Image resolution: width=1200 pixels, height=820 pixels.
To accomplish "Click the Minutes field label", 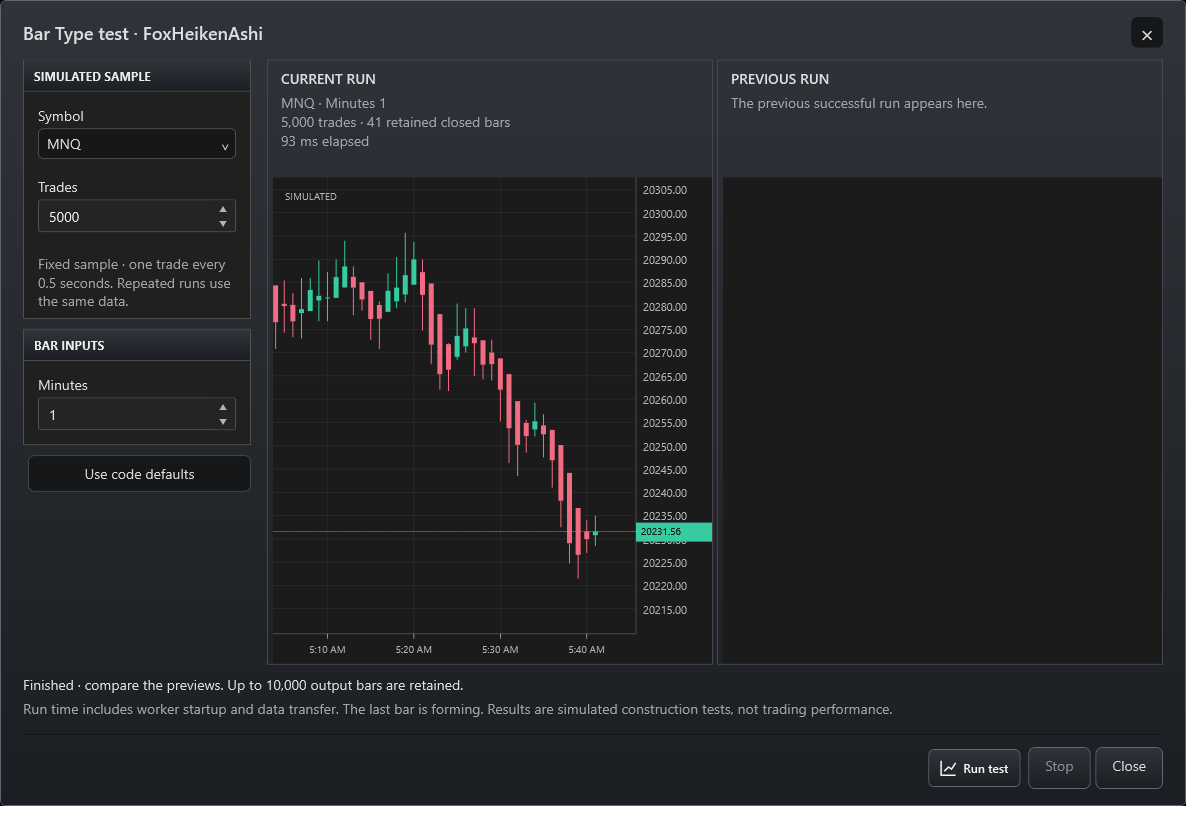I will pyautogui.click(x=63, y=385).
